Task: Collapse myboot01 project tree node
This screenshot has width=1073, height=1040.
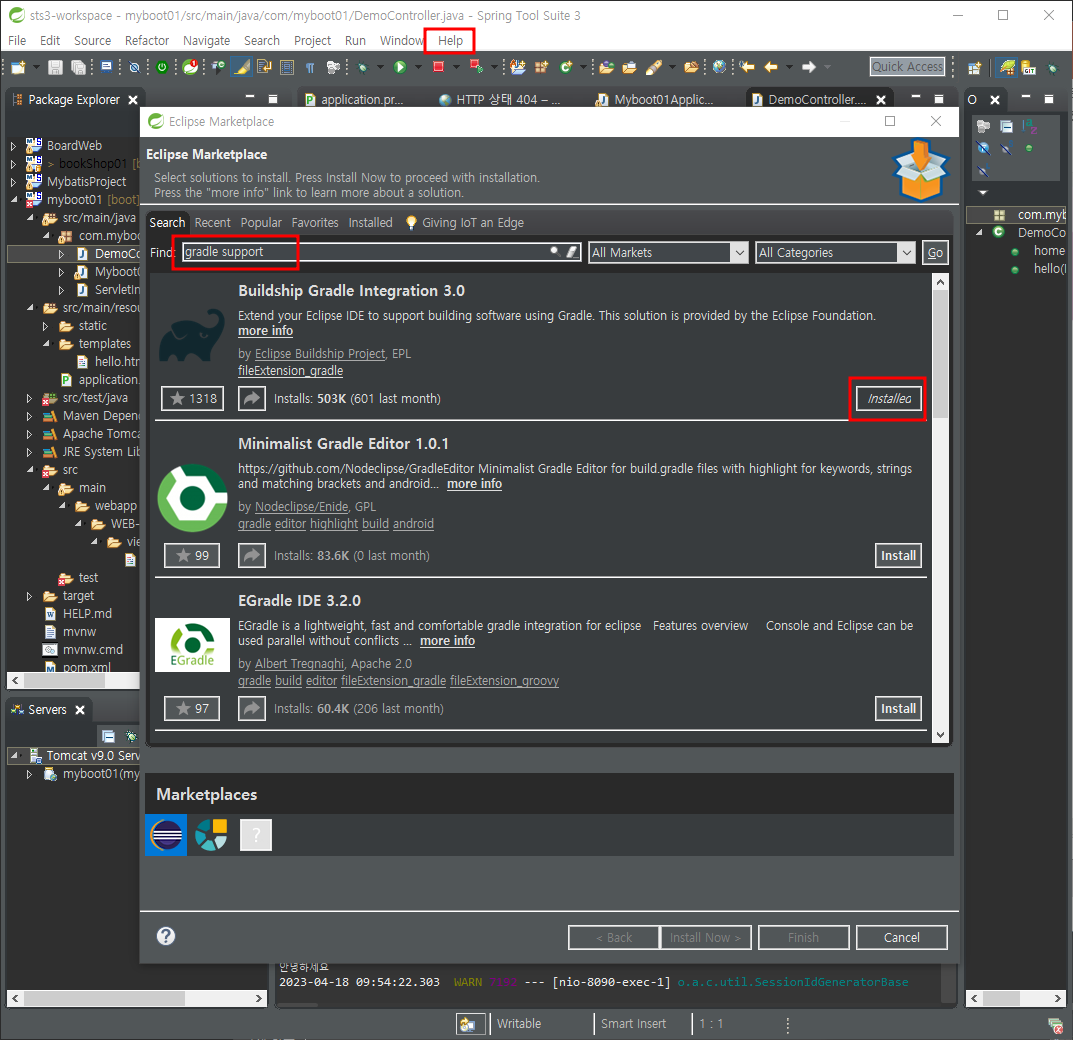Action: click(13, 200)
